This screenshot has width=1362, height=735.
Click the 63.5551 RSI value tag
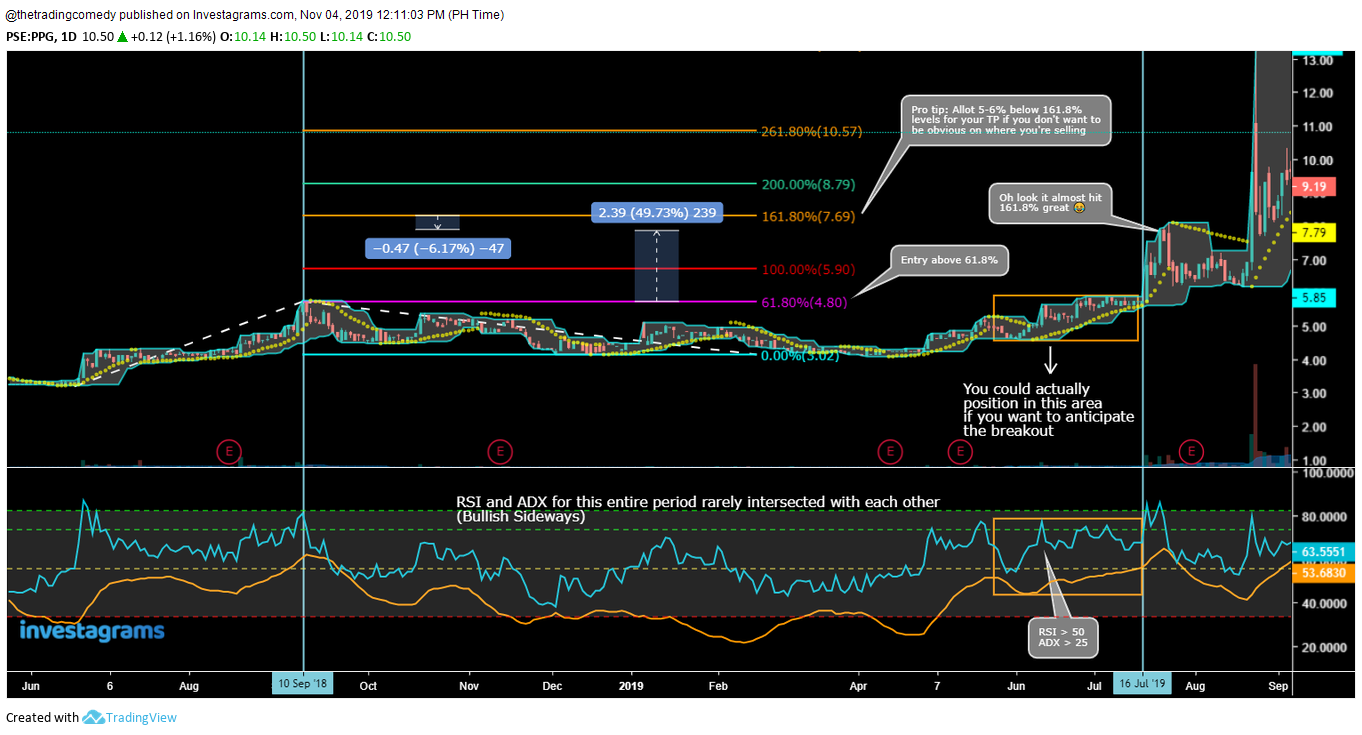(1323, 552)
